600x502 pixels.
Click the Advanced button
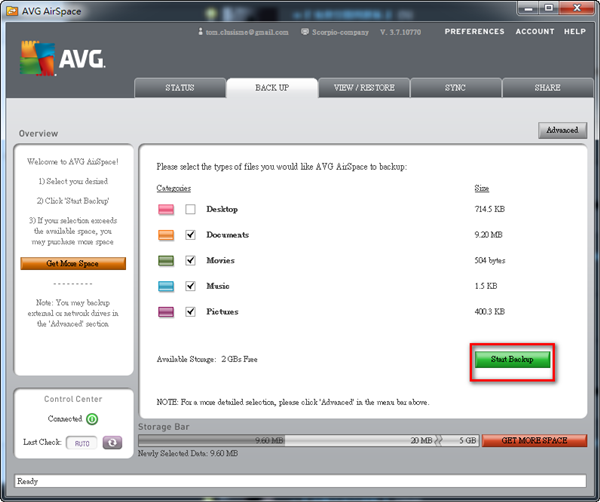[562, 130]
